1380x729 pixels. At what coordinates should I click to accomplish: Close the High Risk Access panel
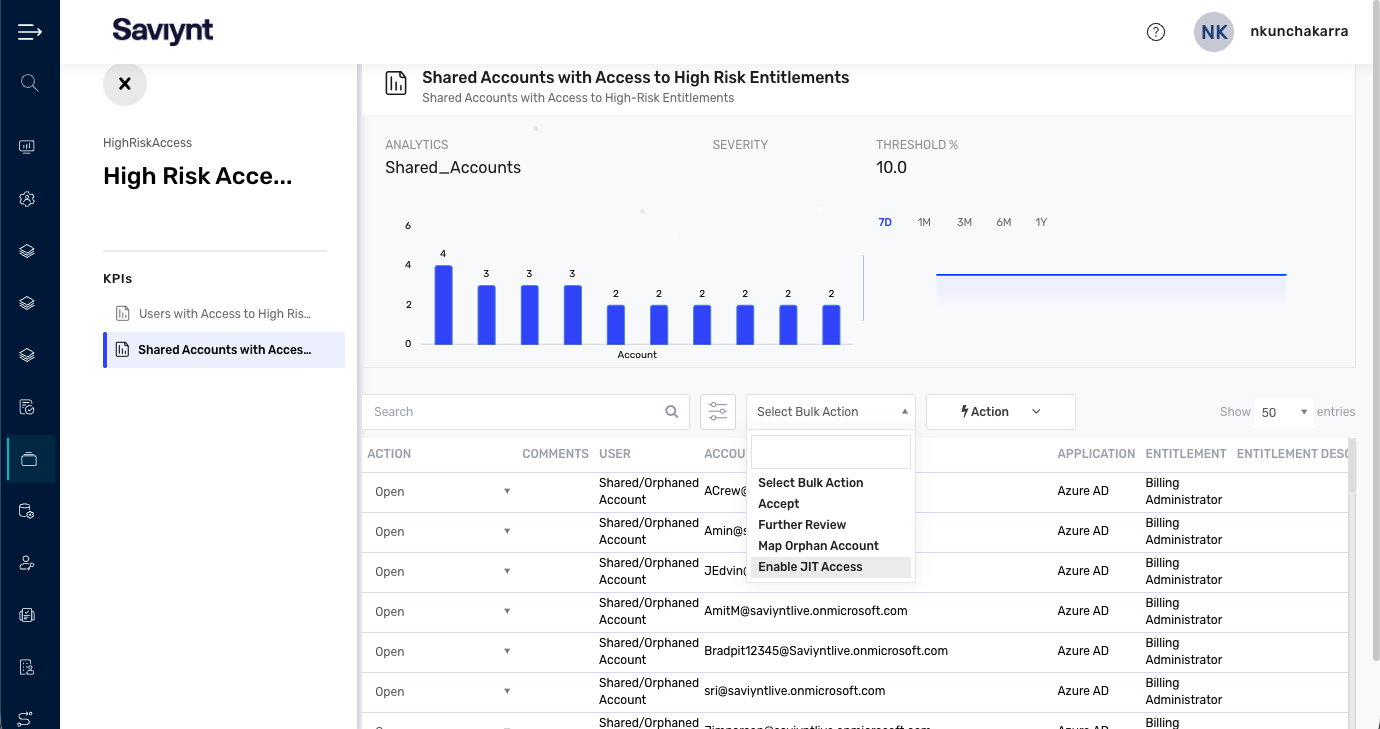coord(125,84)
